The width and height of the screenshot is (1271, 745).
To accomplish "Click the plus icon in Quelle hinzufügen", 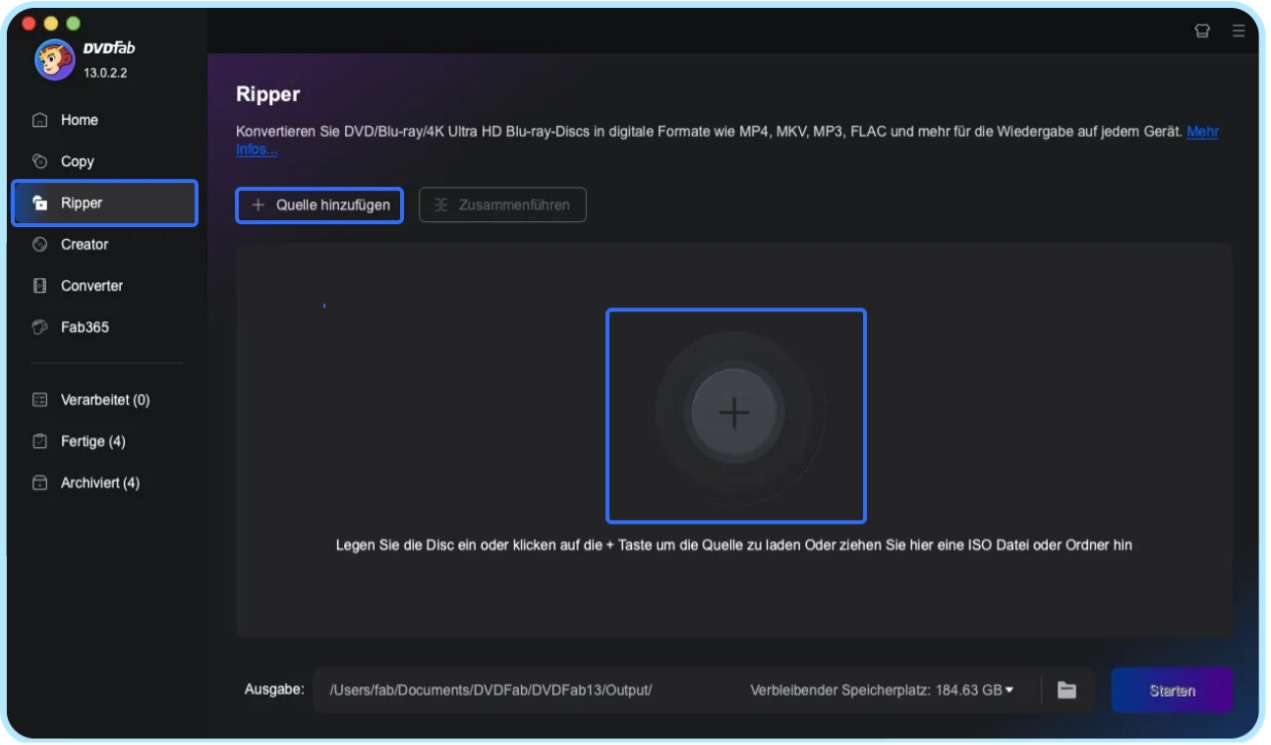I will (x=258, y=205).
